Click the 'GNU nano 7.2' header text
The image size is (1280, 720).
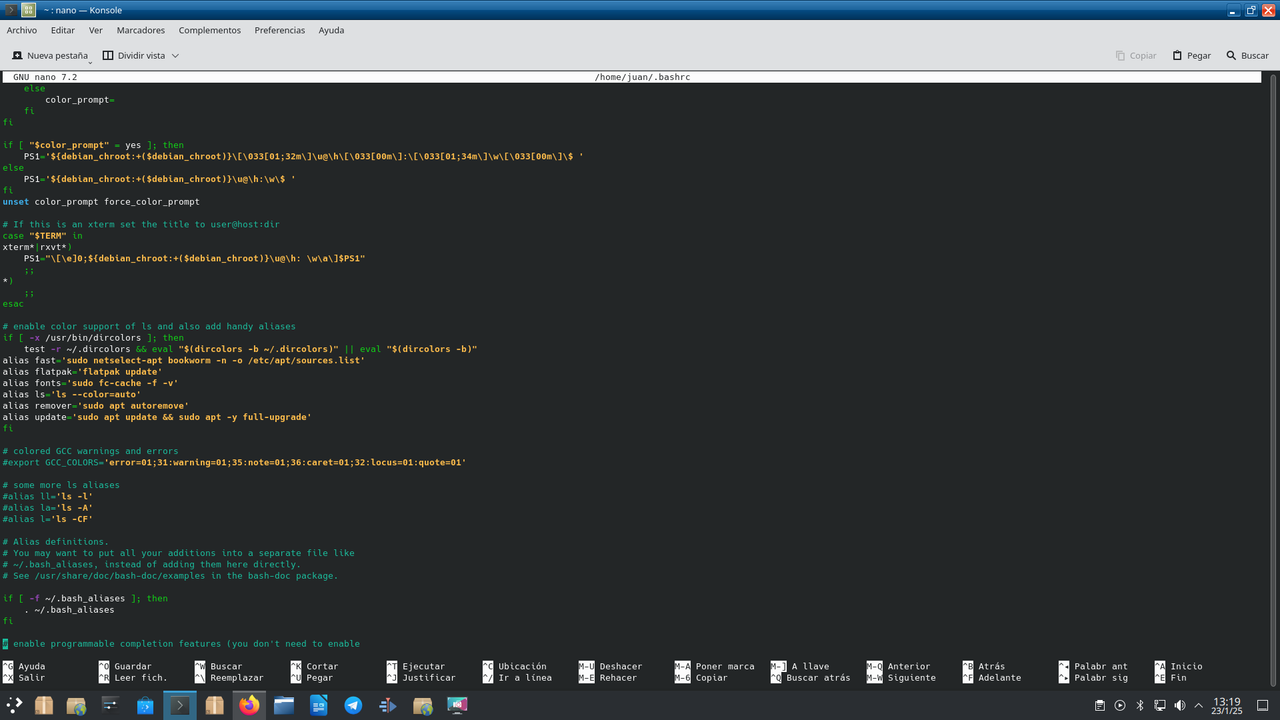pos(44,77)
